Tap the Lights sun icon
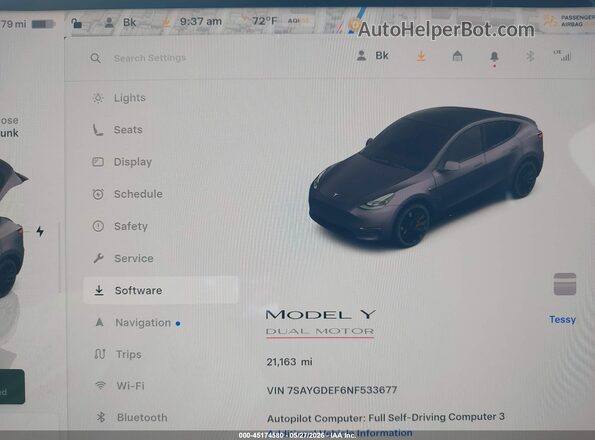 (98, 98)
